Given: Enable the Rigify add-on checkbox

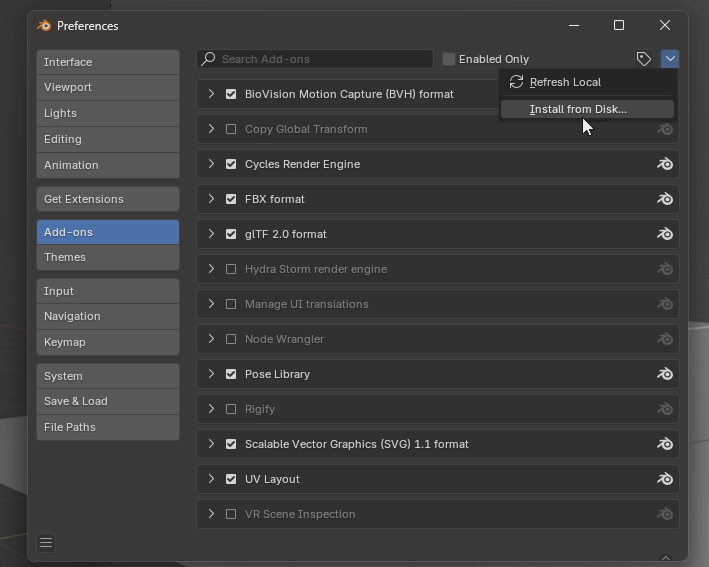Looking at the screenshot, I should coord(231,409).
